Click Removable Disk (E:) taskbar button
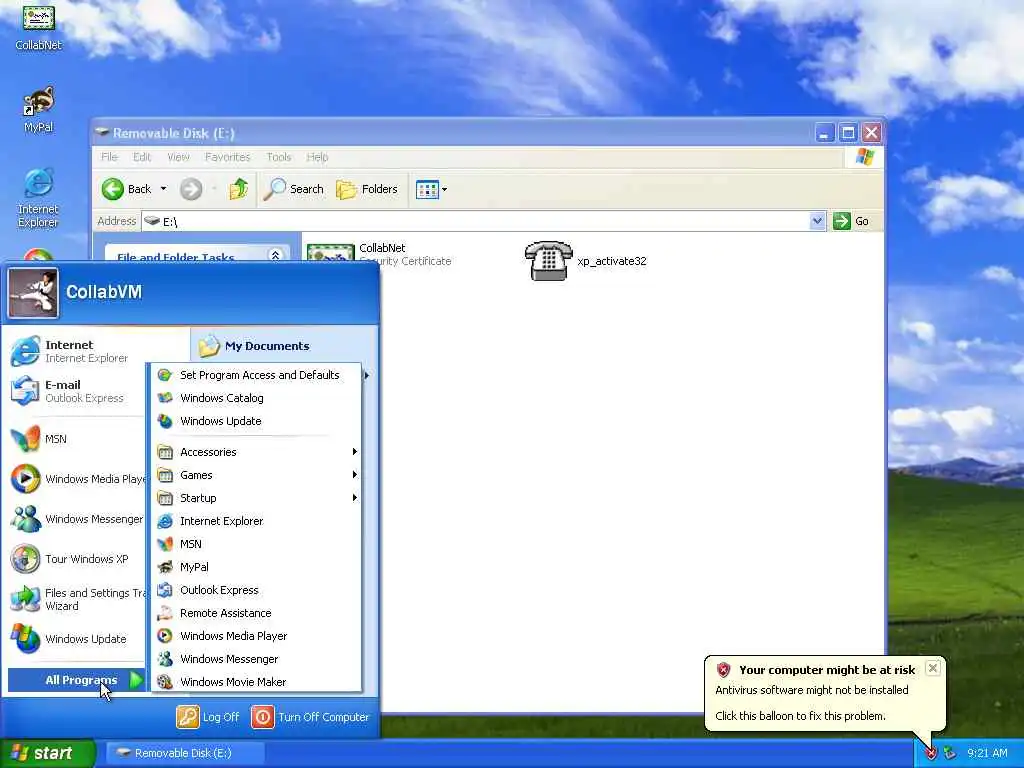This screenshot has height=768, width=1024. tap(184, 753)
